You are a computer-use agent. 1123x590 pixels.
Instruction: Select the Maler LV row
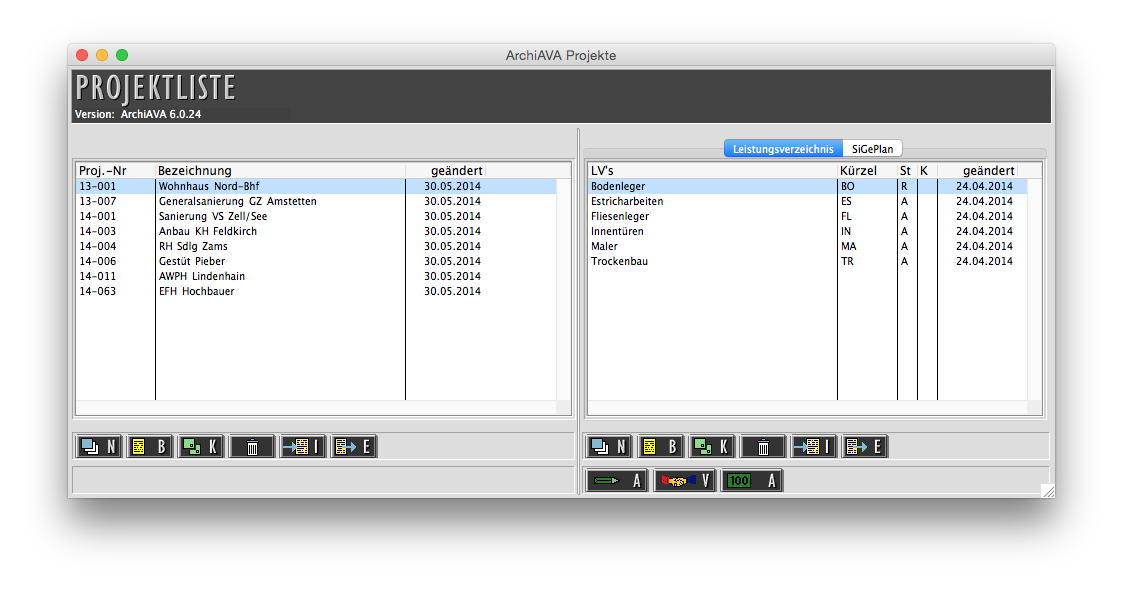pyautogui.click(x=807, y=246)
